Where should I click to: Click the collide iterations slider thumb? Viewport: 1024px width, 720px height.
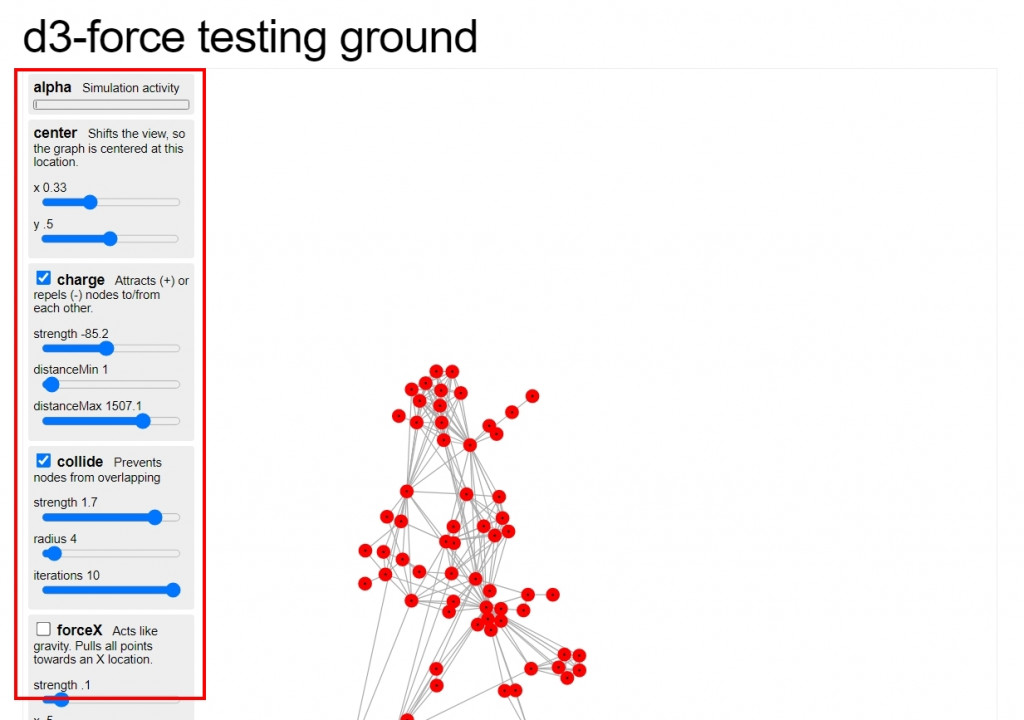coord(172,590)
